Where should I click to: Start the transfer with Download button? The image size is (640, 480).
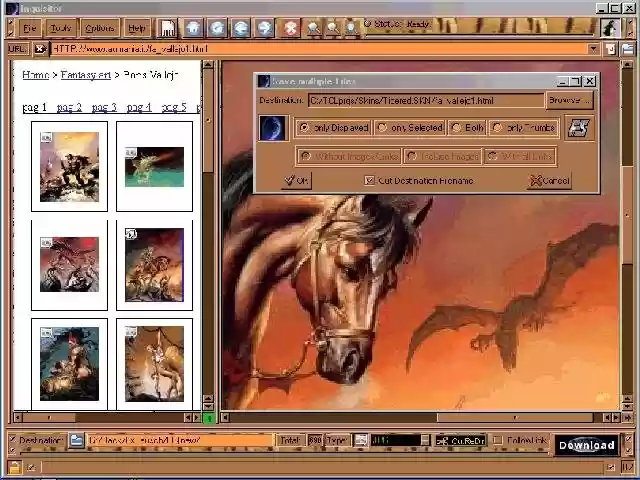pos(587,445)
